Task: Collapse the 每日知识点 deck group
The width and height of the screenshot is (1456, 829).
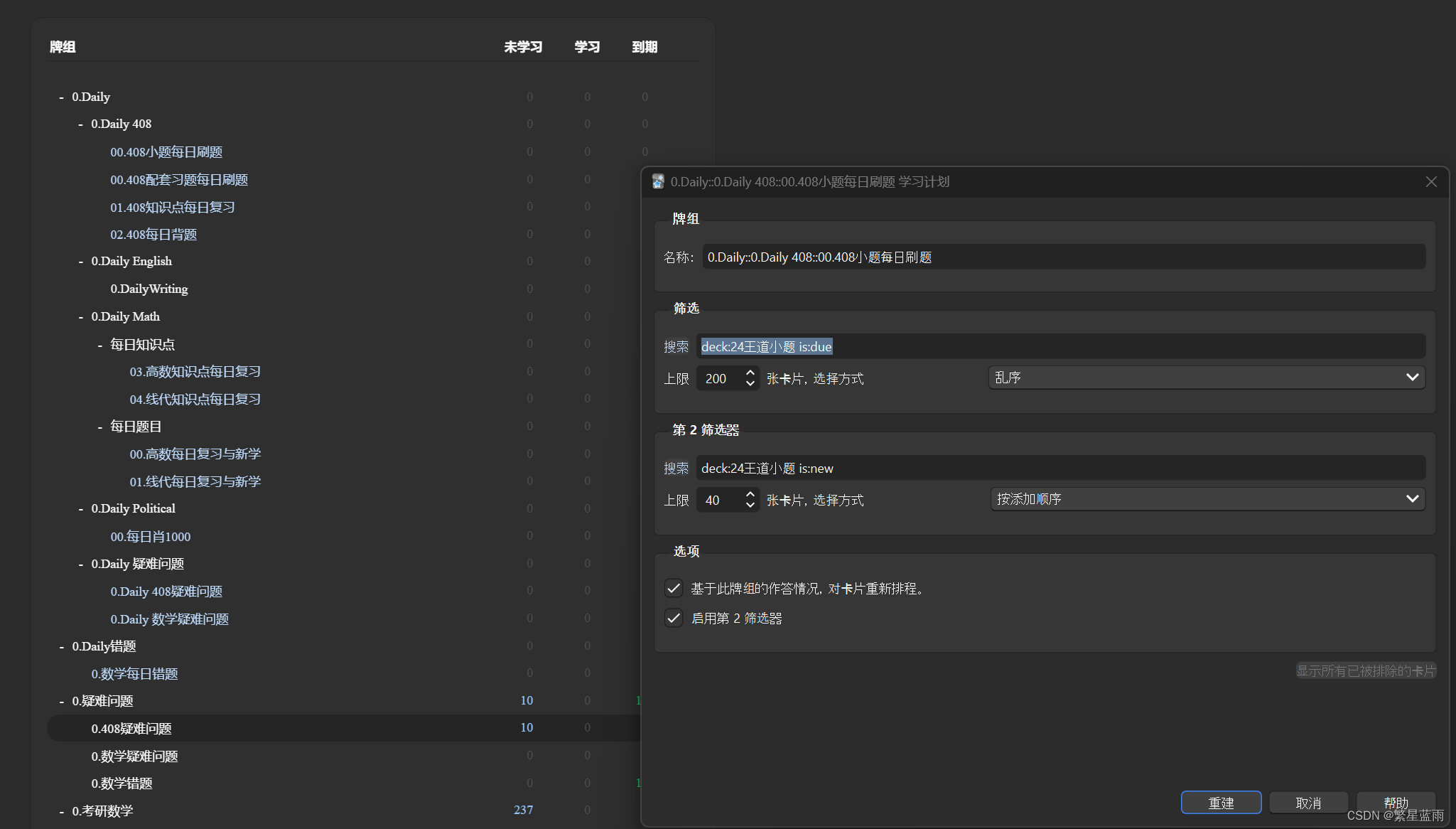Action: click(100, 345)
